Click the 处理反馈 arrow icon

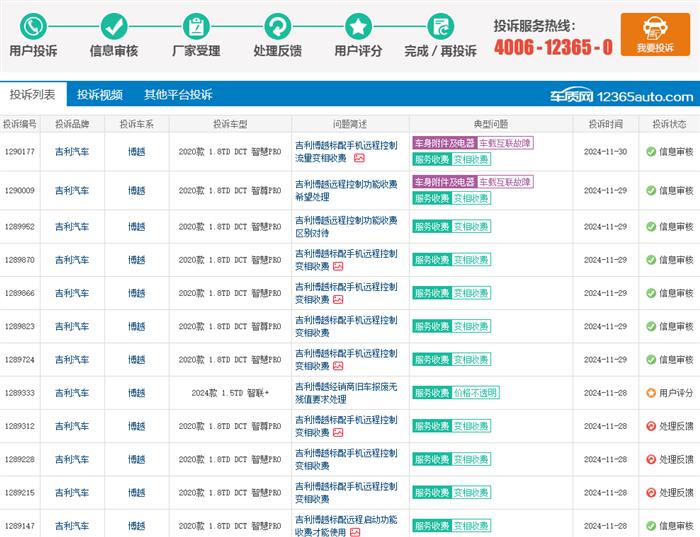click(277, 26)
